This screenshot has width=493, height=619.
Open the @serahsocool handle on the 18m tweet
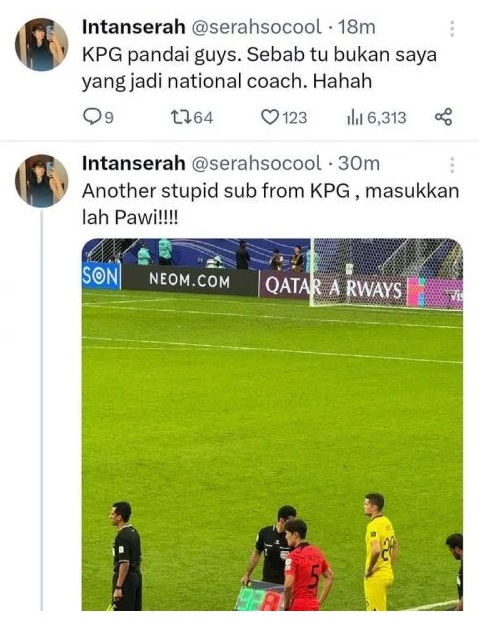click(257, 27)
